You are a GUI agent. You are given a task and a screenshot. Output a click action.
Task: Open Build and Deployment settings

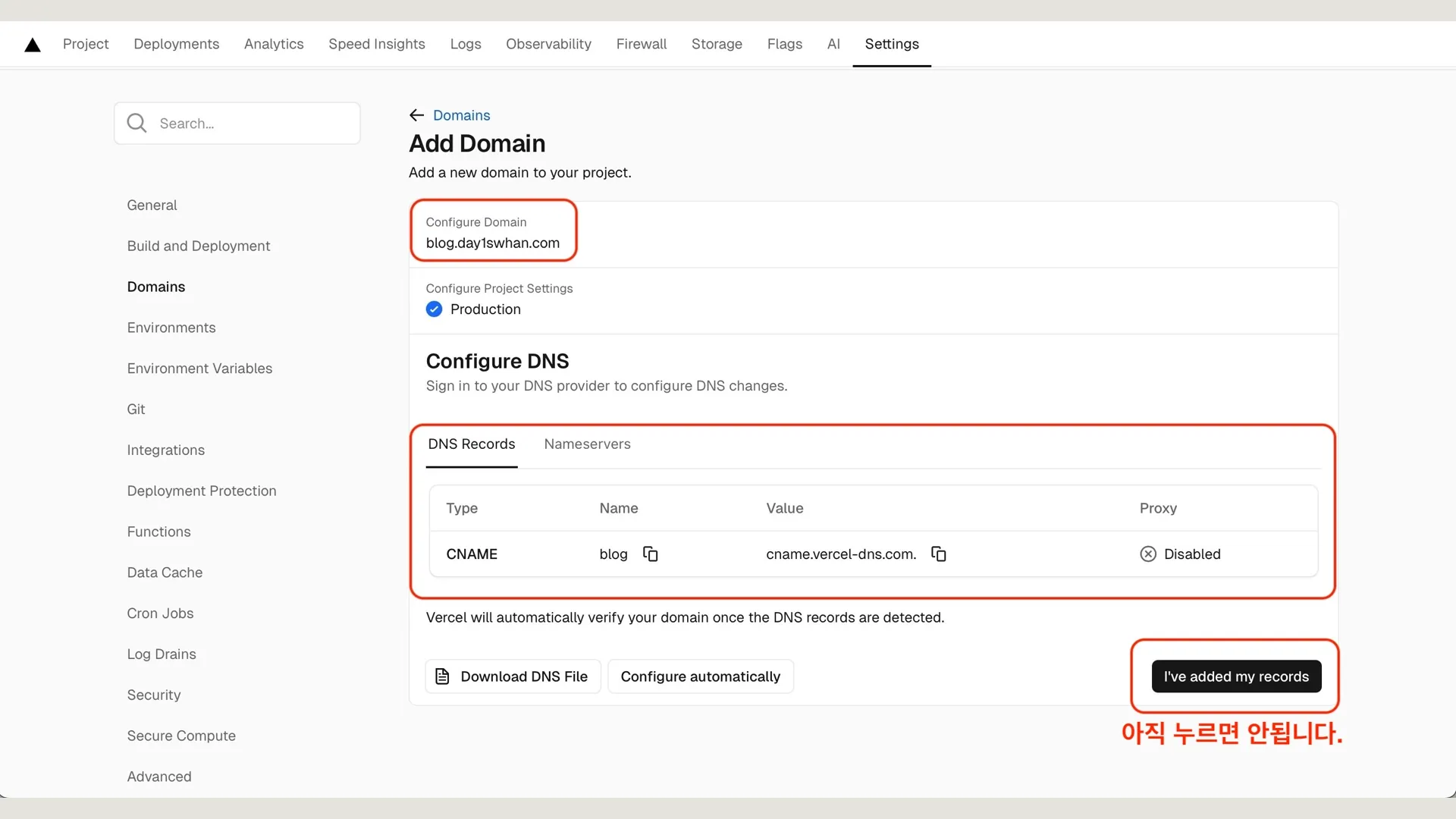tap(199, 246)
